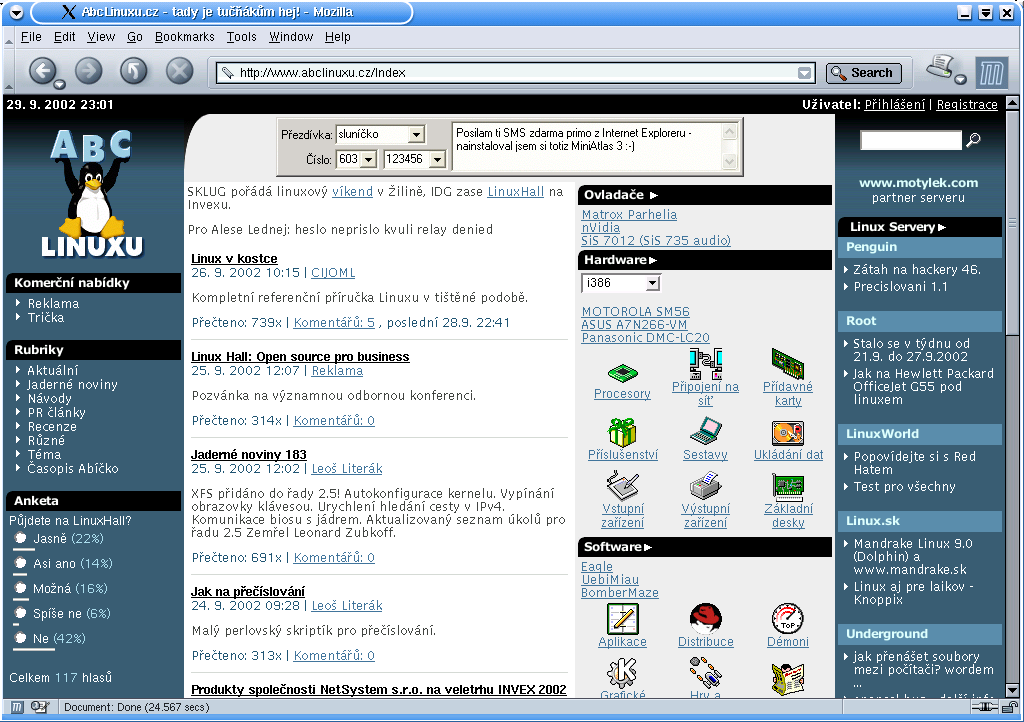Open the Připojení na síť network icon
The height and width of the screenshot is (722, 1024).
[x=705, y=363]
